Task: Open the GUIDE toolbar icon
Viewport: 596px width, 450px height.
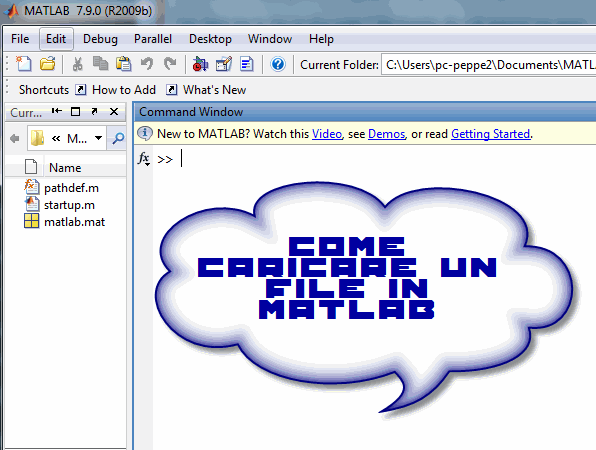Action: tap(224, 64)
